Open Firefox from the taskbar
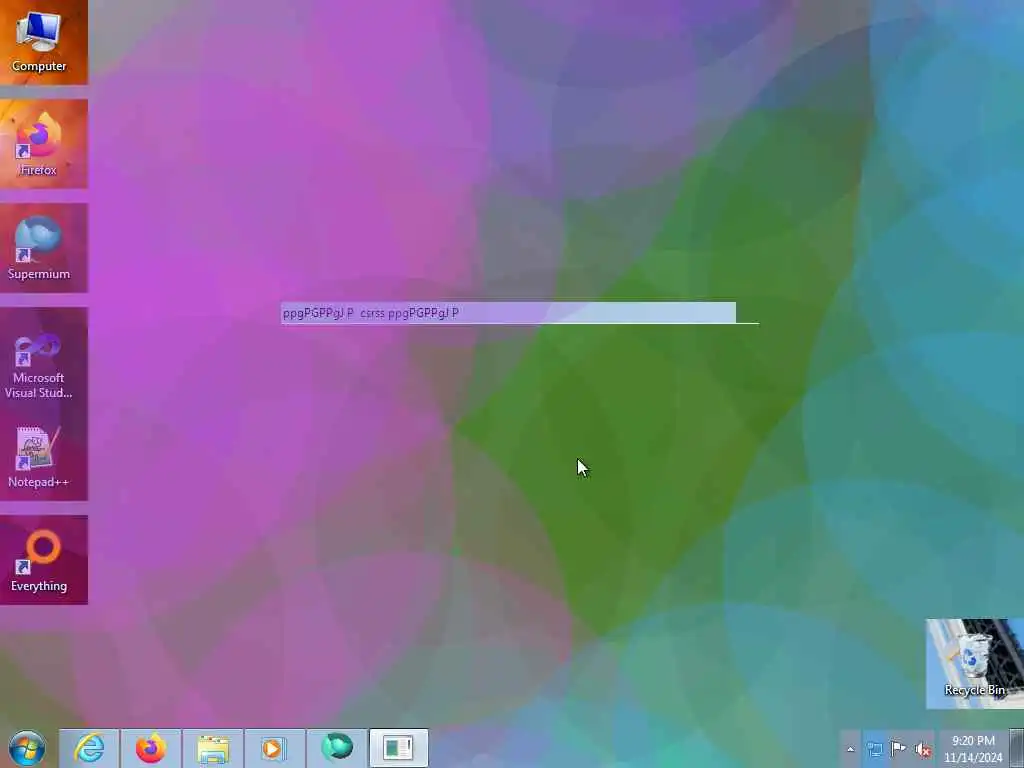Image resolution: width=1024 pixels, height=768 pixels. 151,748
